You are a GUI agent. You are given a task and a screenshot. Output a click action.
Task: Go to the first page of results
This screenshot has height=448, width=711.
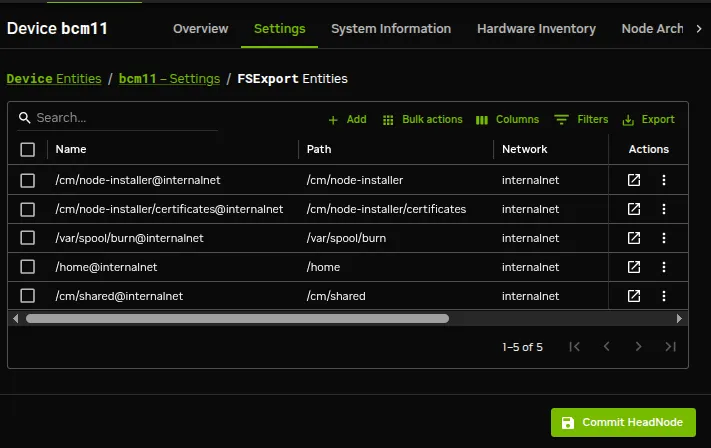[575, 347]
